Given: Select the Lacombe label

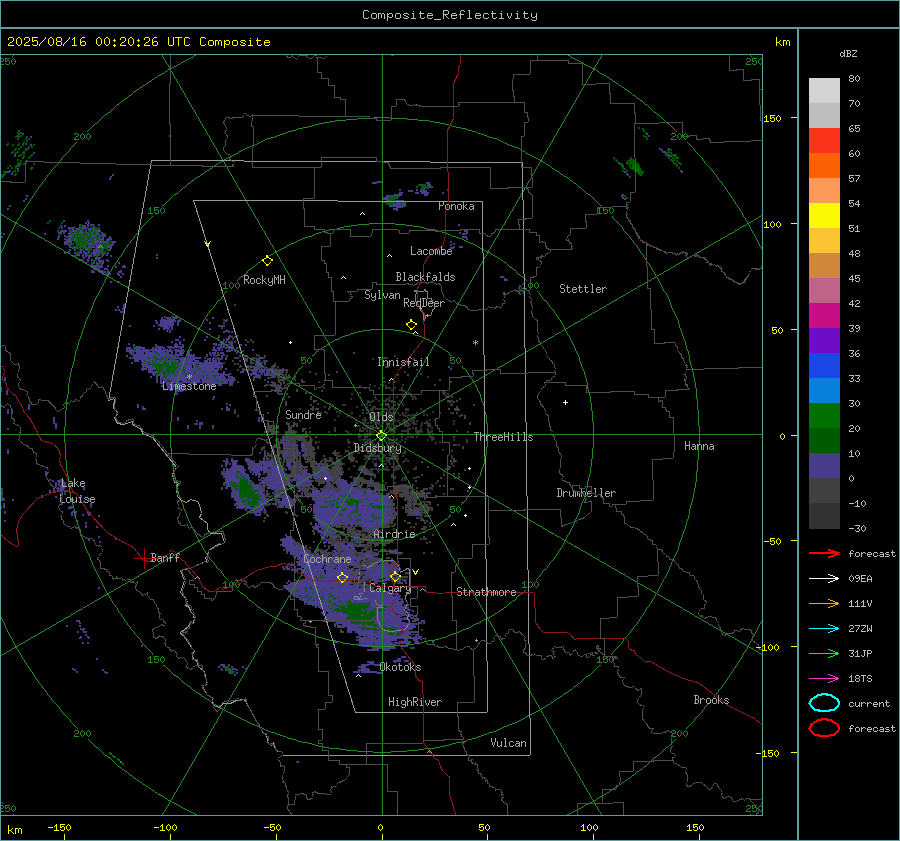Looking at the screenshot, I should [x=431, y=251].
